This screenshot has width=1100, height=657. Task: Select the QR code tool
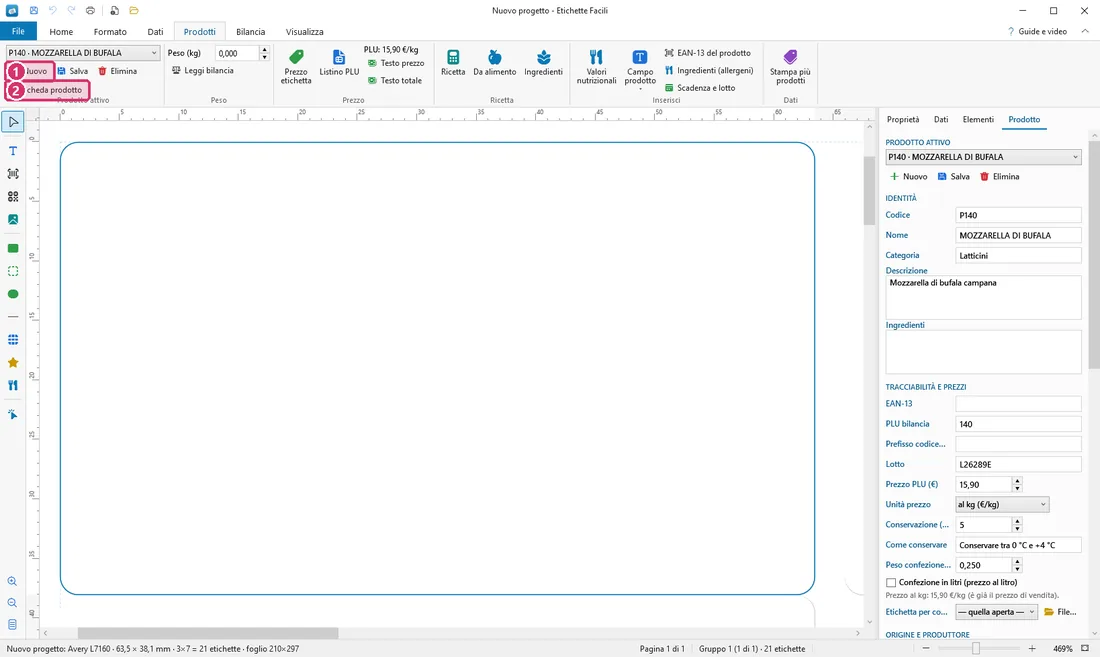(x=13, y=197)
